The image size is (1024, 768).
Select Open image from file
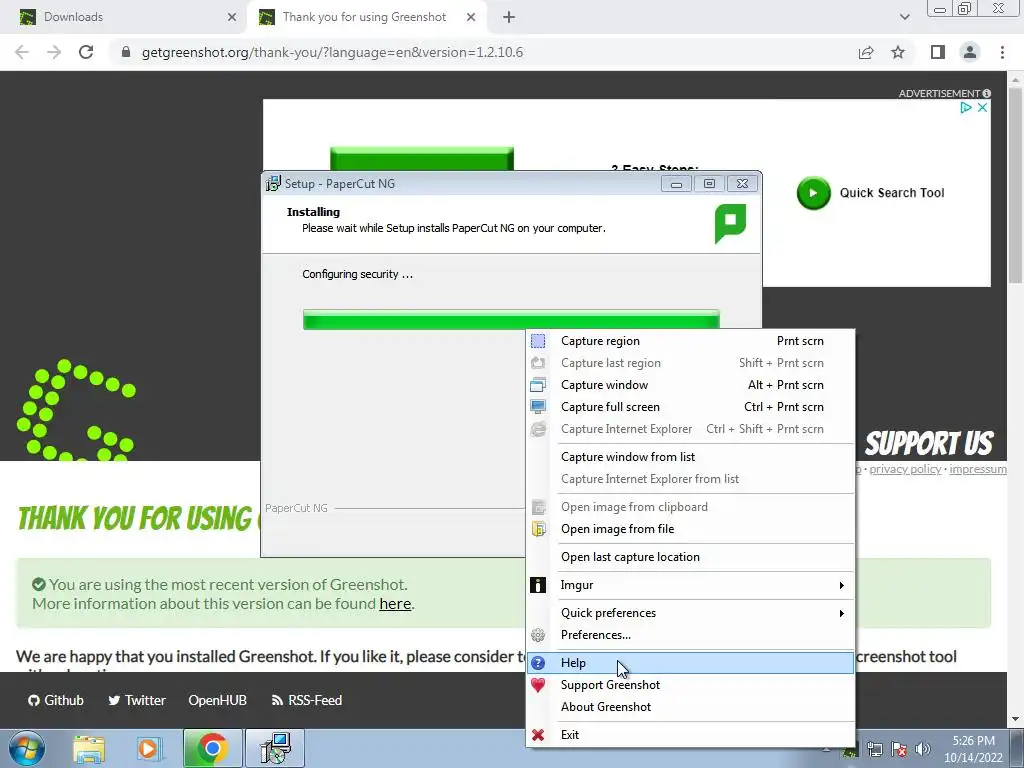coord(690,529)
